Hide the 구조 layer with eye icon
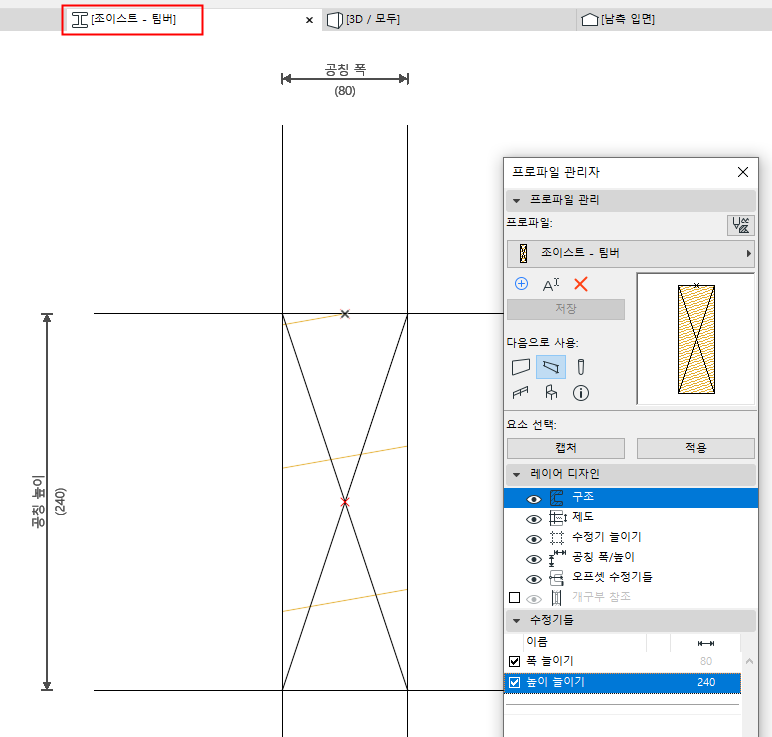This screenshot has width=772, height=737. tap(534, 499)
